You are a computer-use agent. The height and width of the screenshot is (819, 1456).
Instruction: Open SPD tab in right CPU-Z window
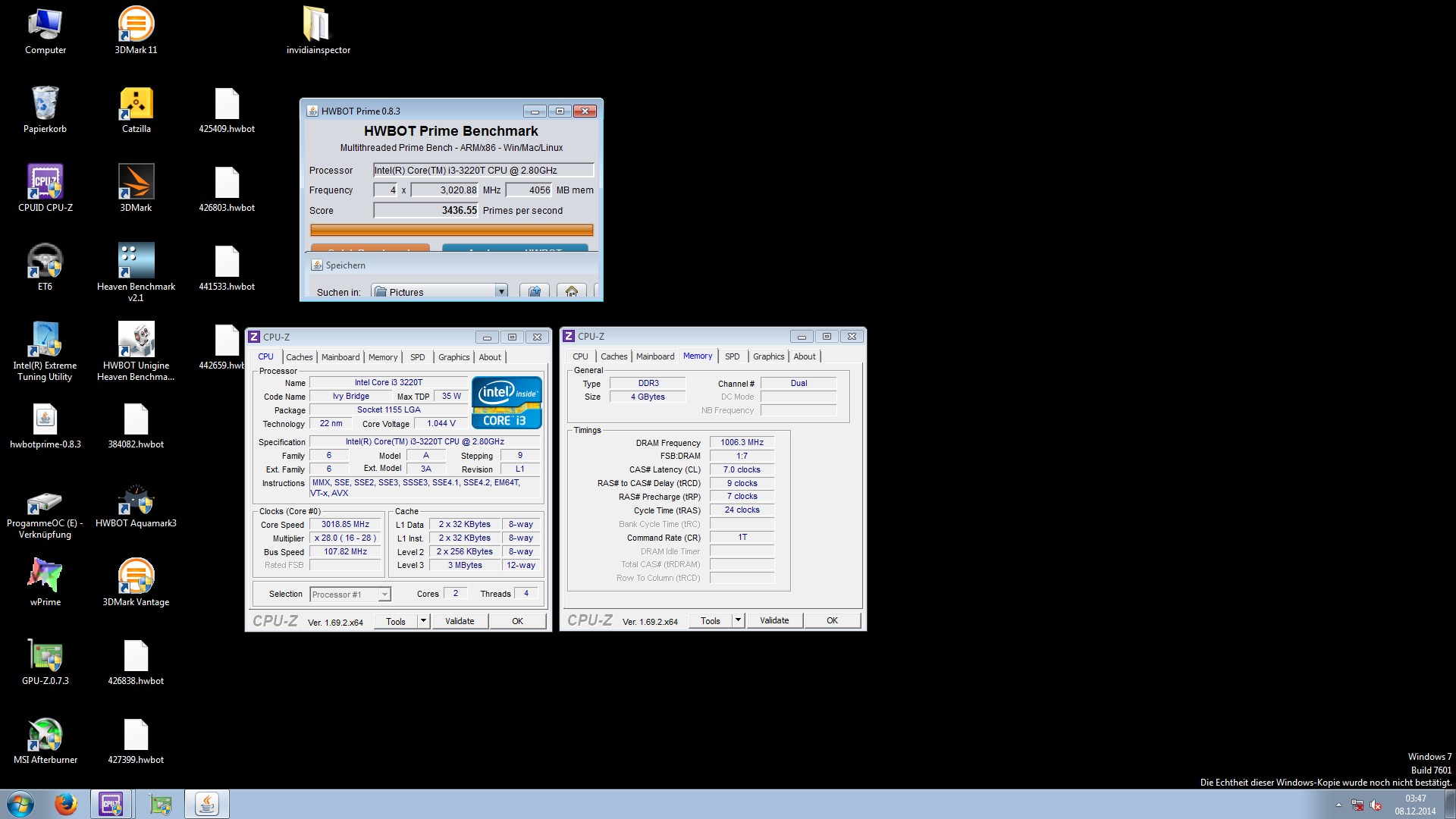coord(733,356)
